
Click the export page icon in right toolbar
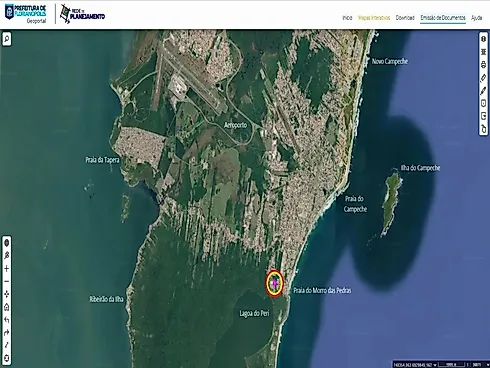point(483,116)
